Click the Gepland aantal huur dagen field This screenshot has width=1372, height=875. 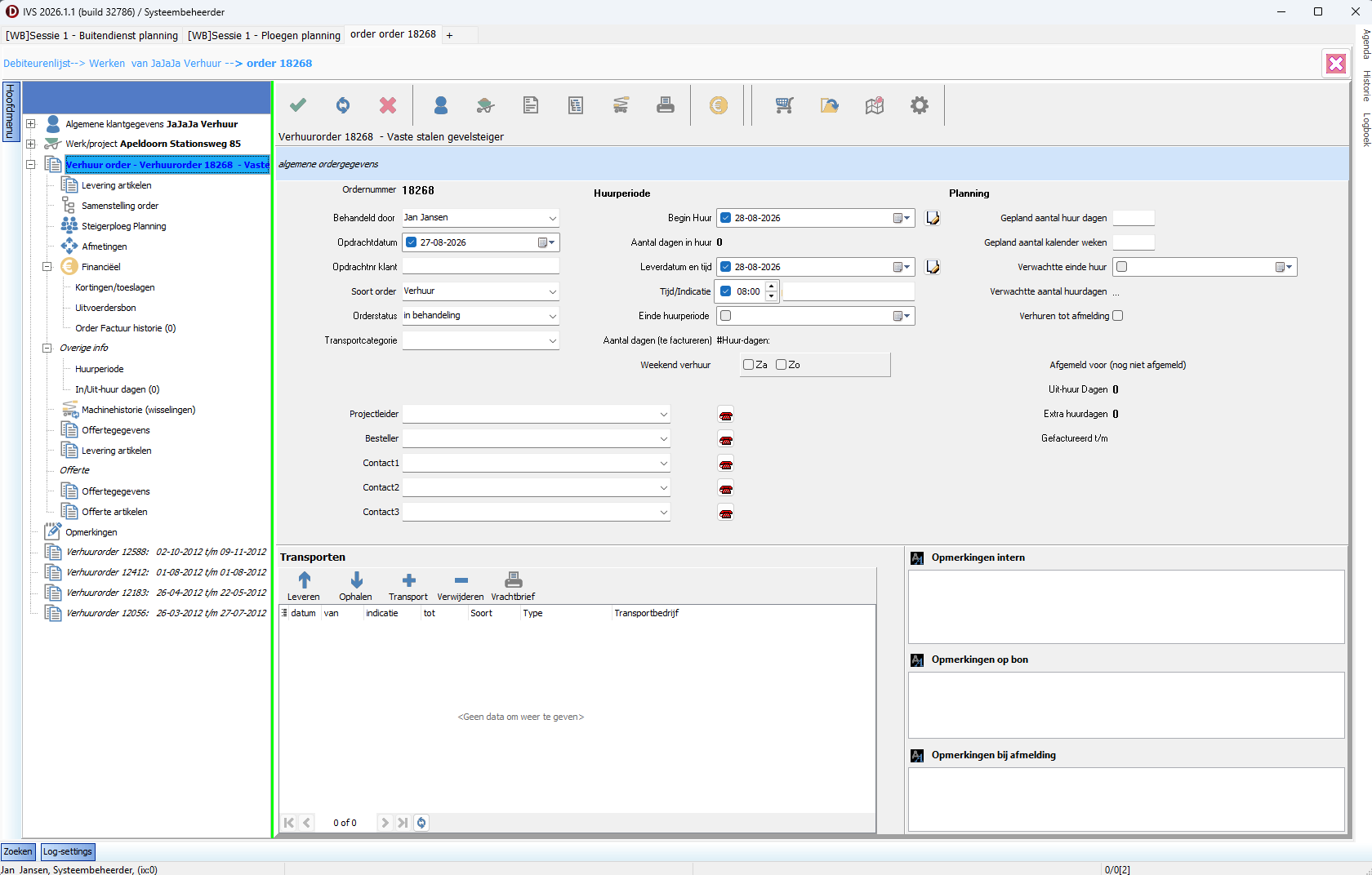pyautogui.click(x=1134, y=218)
